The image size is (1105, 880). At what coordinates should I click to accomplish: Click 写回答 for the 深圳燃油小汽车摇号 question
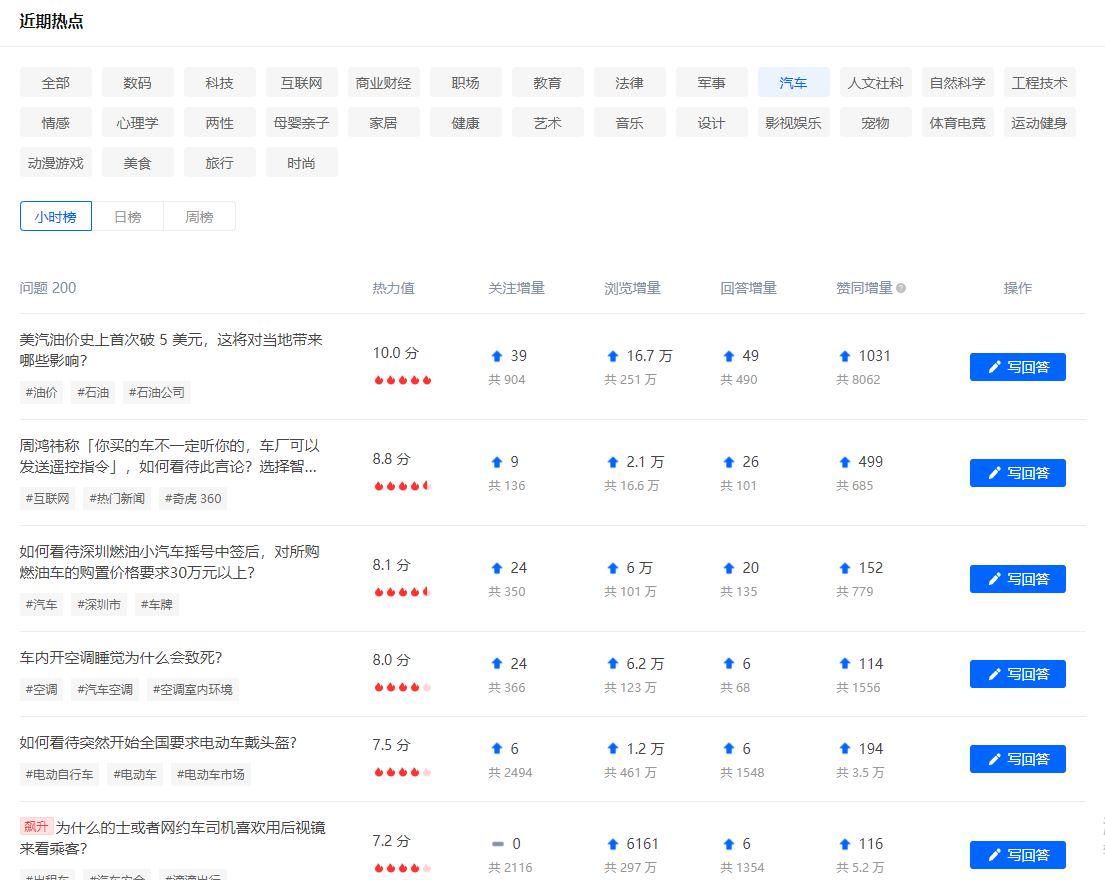pos(1017,579)
